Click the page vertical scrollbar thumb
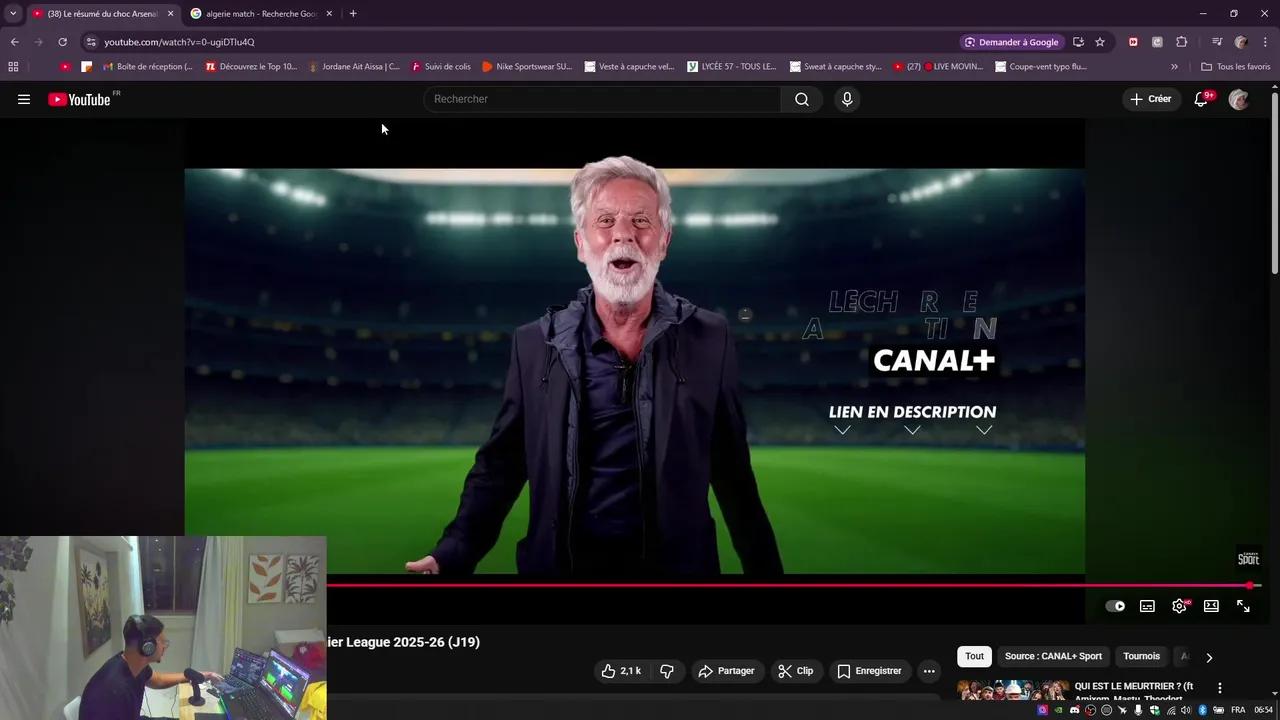Image resolution: width=1280 pixels, height=720 pixels. click(1275, 182)
